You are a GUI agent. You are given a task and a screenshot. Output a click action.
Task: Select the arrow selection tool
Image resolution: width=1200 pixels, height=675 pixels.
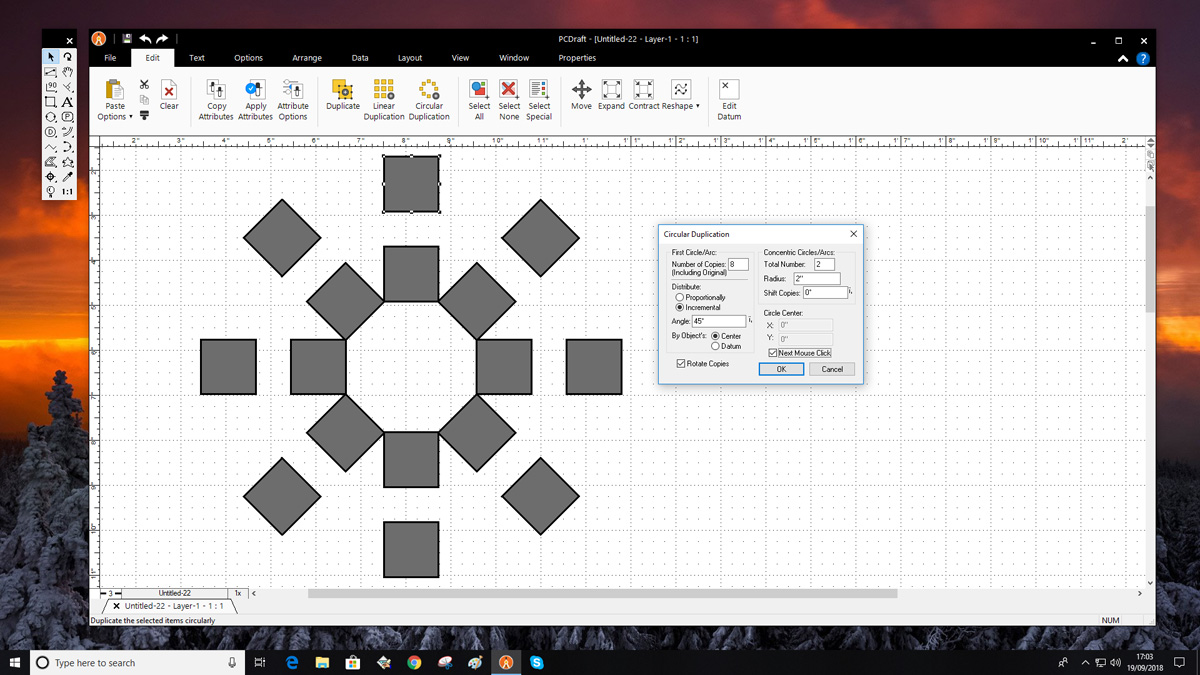pyautogui.click(x=50, y=57)
